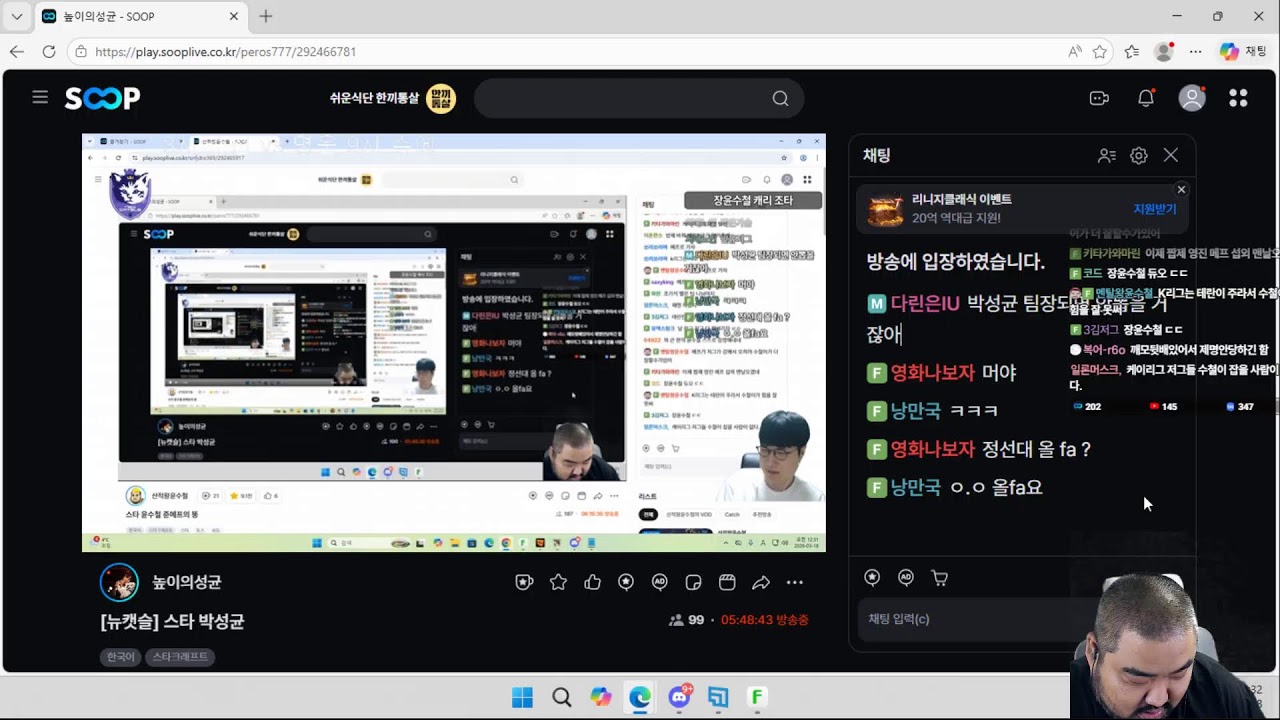Image resolution: width=1280 pixels, height=720 pixels.
Task: Open the shopping cart icon in chat
Action: 939,578
